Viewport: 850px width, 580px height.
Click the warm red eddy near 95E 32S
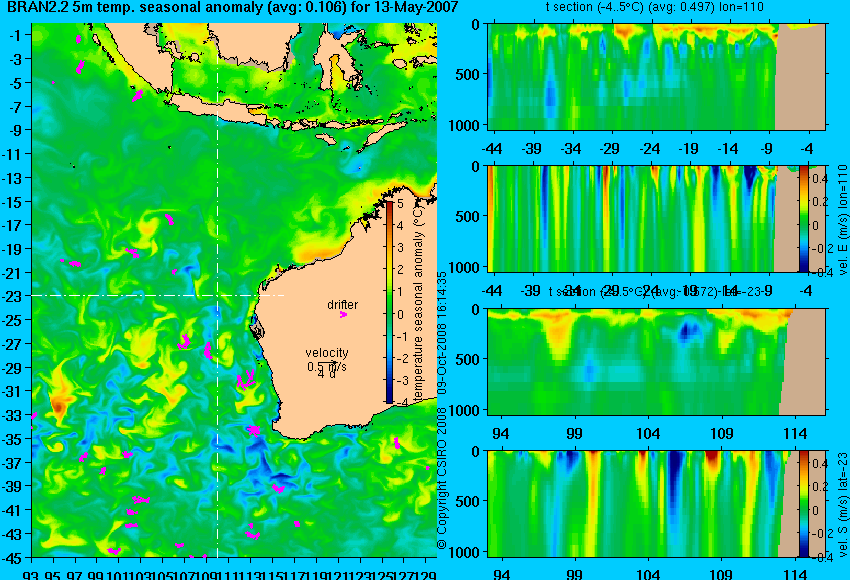58,404
